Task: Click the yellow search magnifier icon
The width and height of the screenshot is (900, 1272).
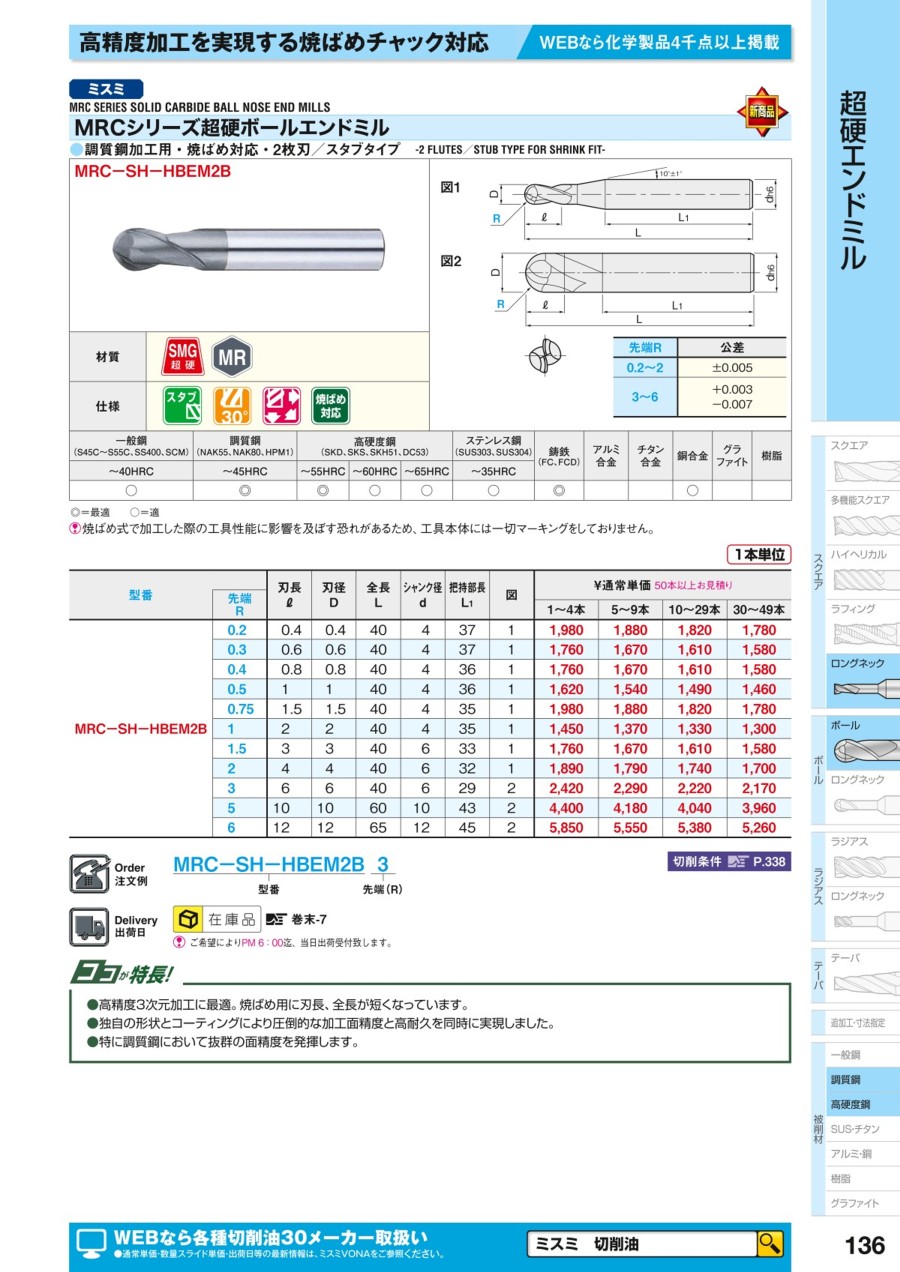Action: click(769, 1243)
